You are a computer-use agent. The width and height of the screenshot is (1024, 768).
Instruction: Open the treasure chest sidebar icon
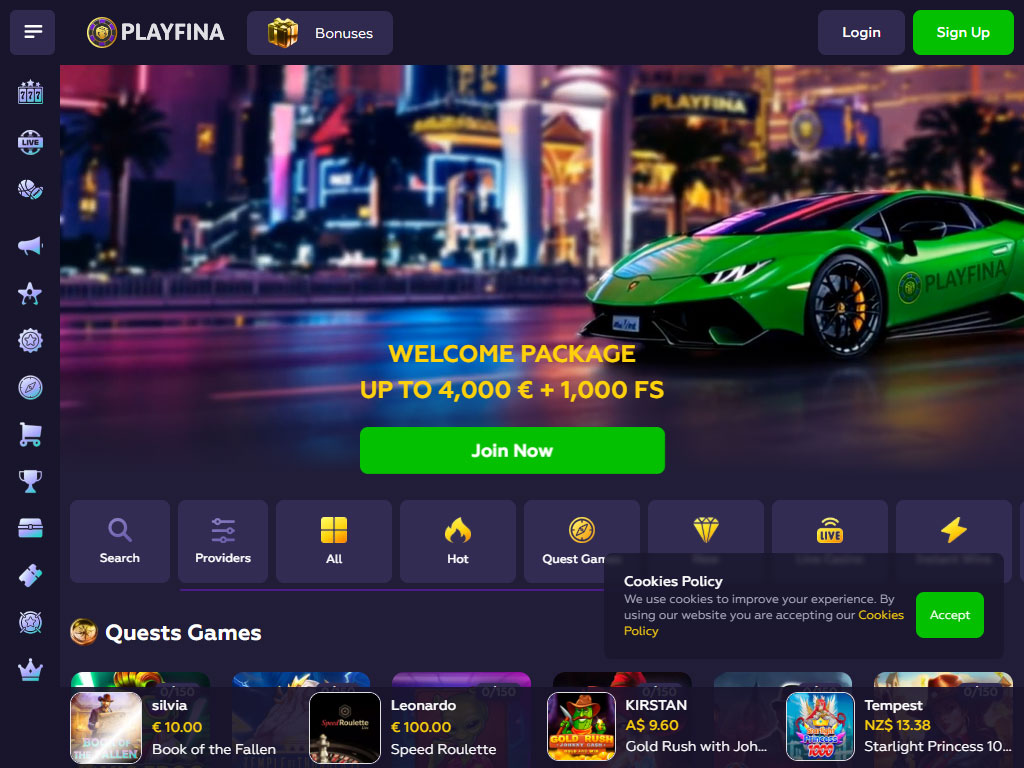(x=31, y=528)
